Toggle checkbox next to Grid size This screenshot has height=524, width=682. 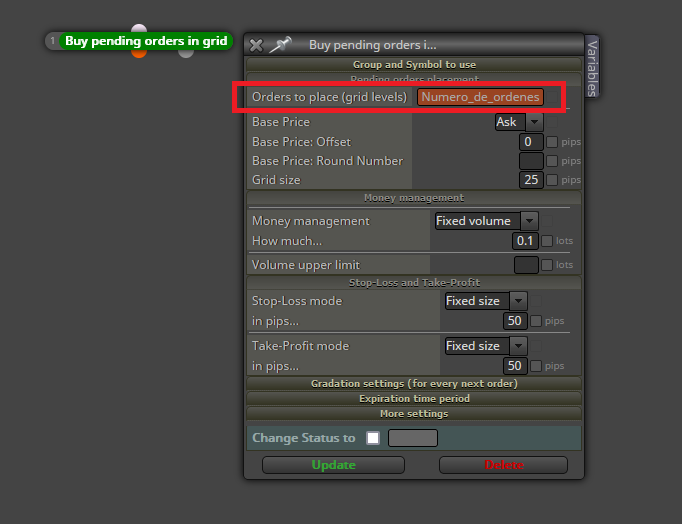(x=552, y=180)
